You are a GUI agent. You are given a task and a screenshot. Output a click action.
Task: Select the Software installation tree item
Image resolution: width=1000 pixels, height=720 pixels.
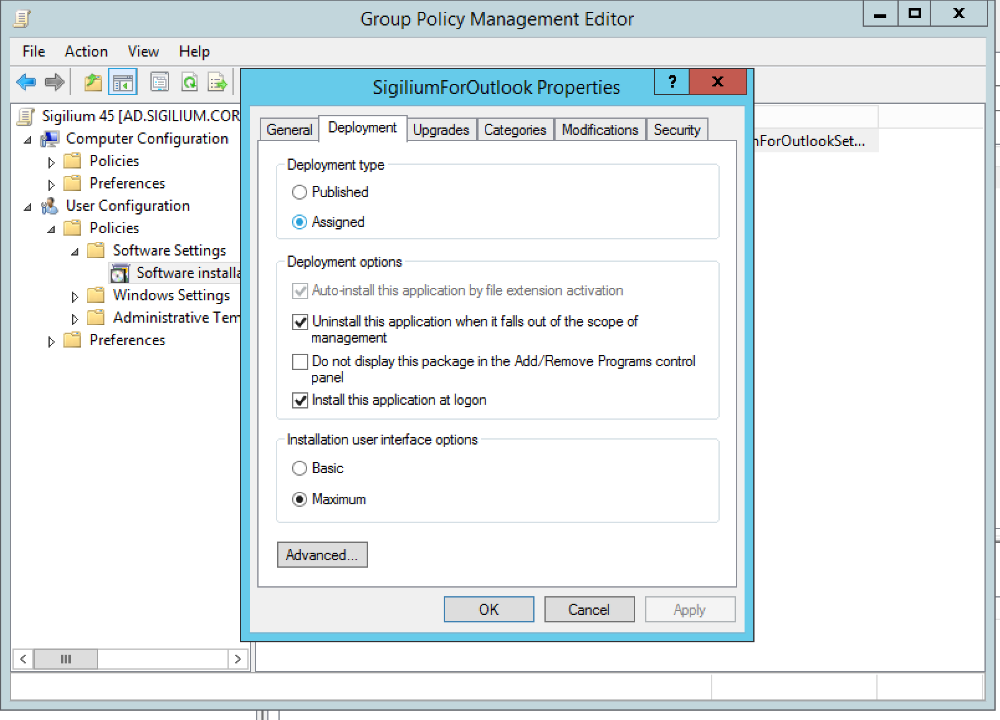point(188,274)
